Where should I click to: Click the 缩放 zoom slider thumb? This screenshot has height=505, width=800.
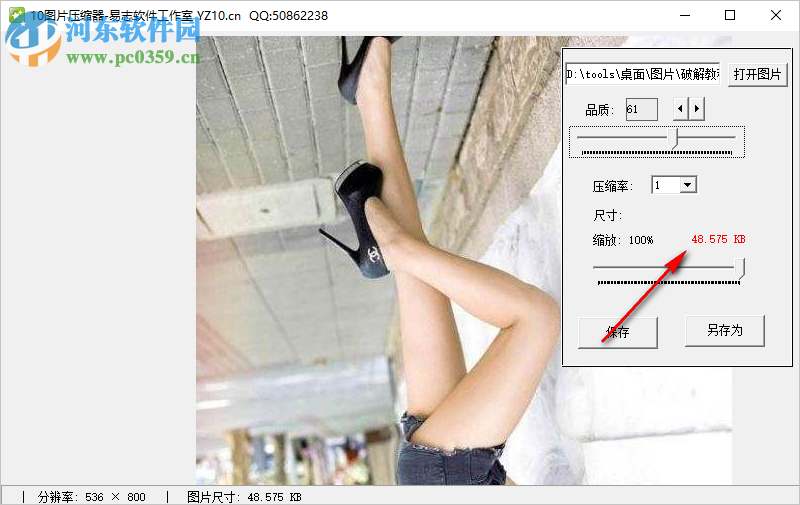740,268
